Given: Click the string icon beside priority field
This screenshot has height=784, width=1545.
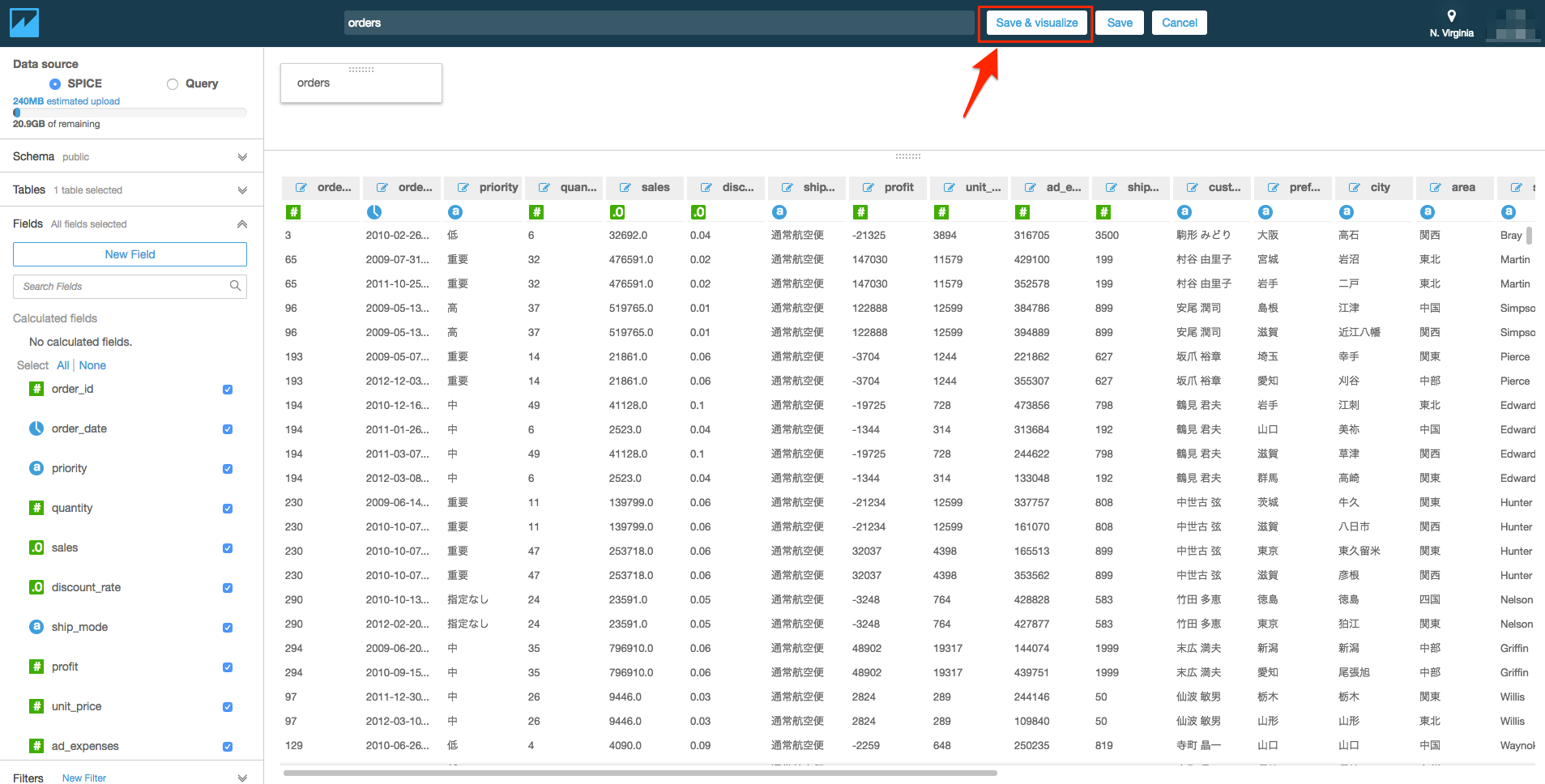Looking at the screenshot, I should tap(36, 468).
